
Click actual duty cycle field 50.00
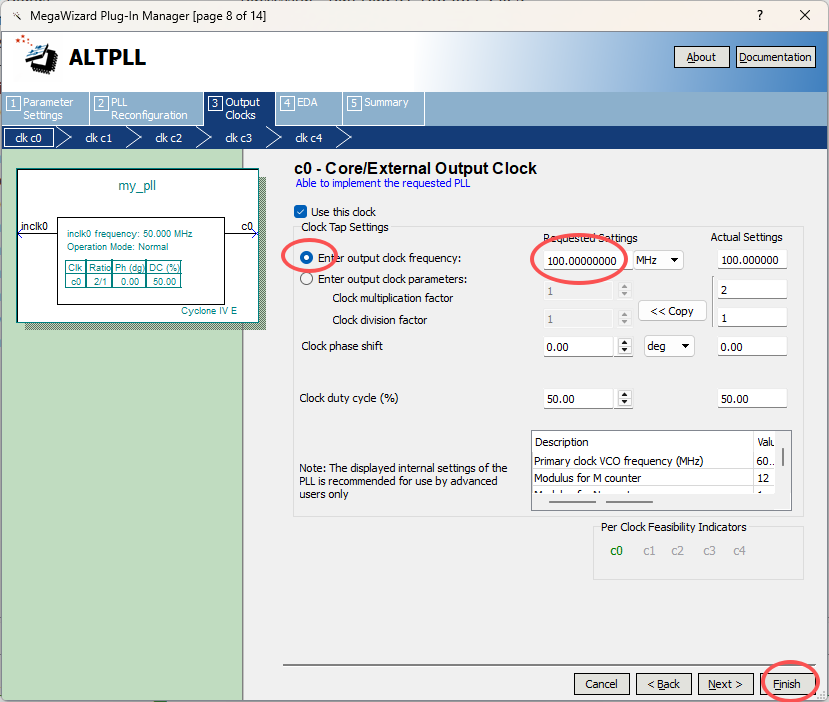click(752, 399)
